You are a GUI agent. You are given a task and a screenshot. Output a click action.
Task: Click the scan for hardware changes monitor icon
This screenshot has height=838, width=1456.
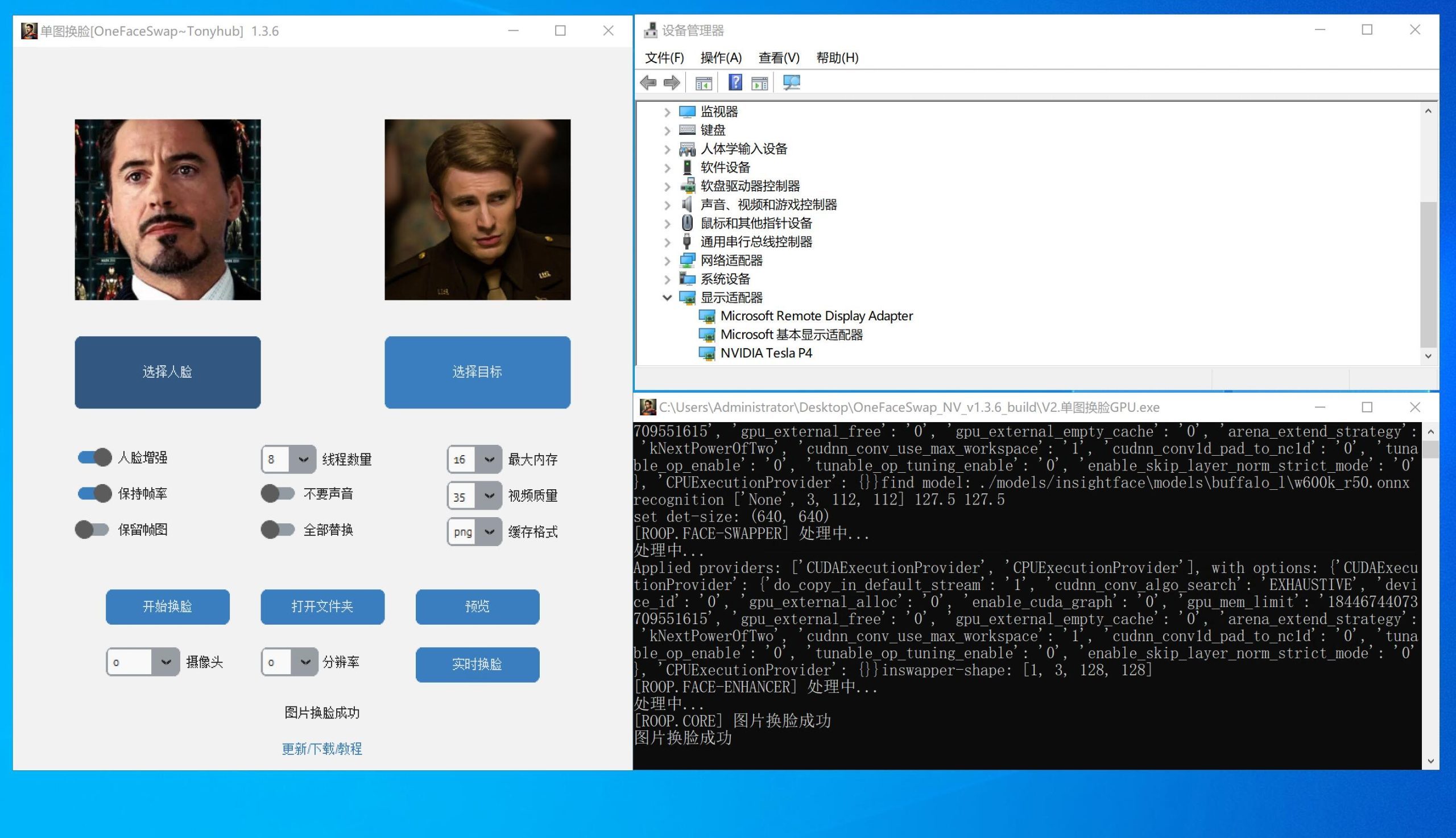click(x=792, y=83)
